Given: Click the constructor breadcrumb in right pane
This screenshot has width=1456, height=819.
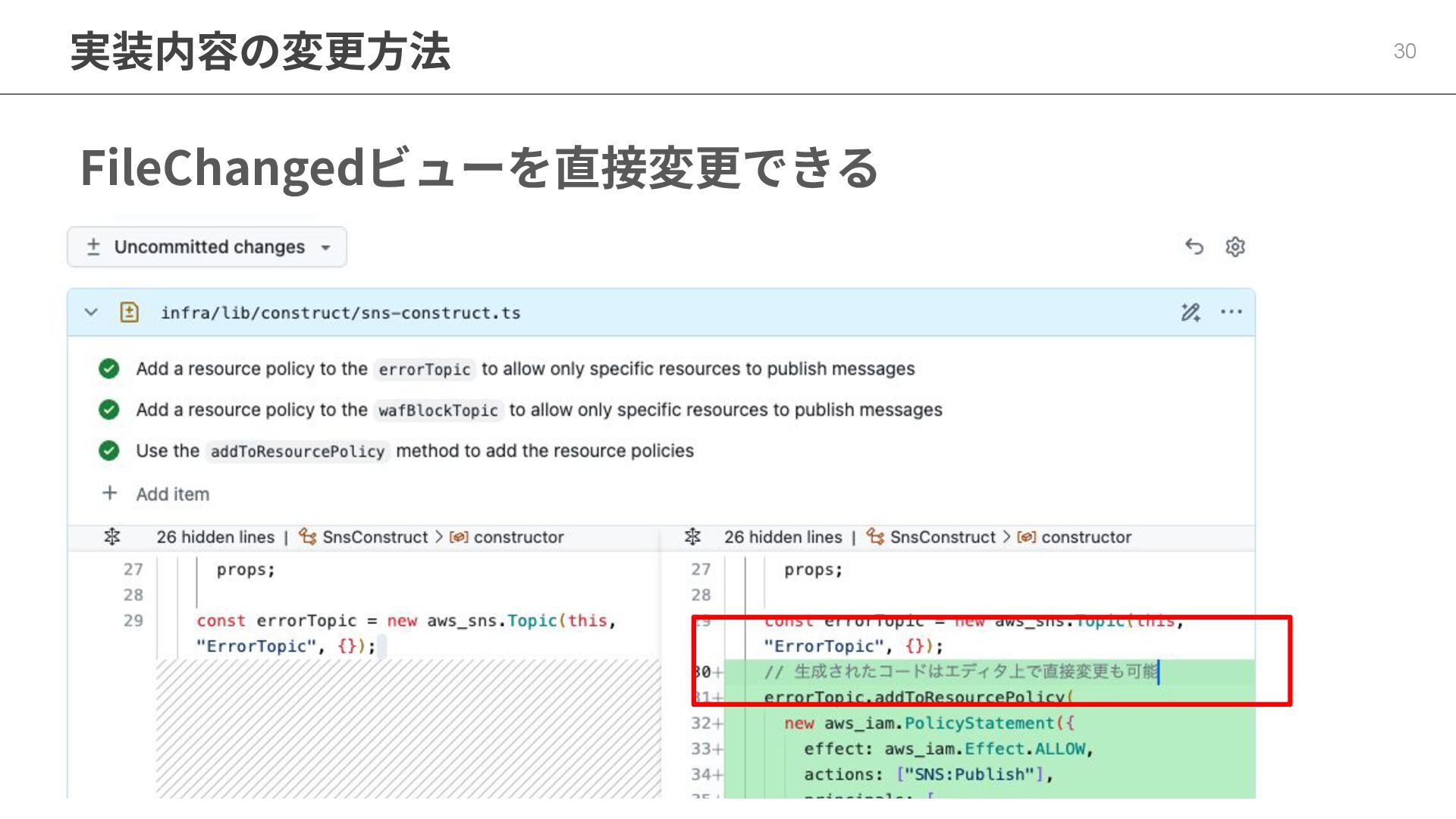Looking at the screenshot, I should pos(1085,537).
